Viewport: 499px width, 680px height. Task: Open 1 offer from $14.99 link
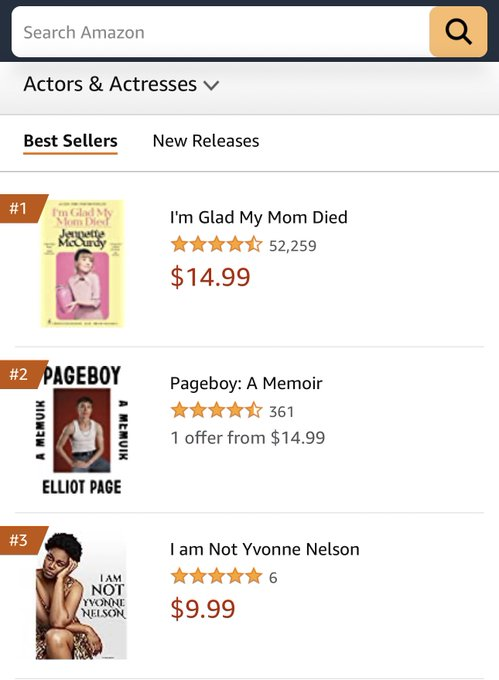(x=248, y=438)
